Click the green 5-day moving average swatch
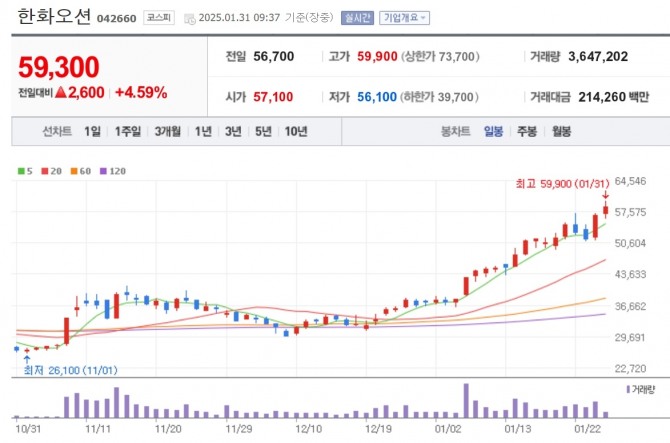 point(21,171)
